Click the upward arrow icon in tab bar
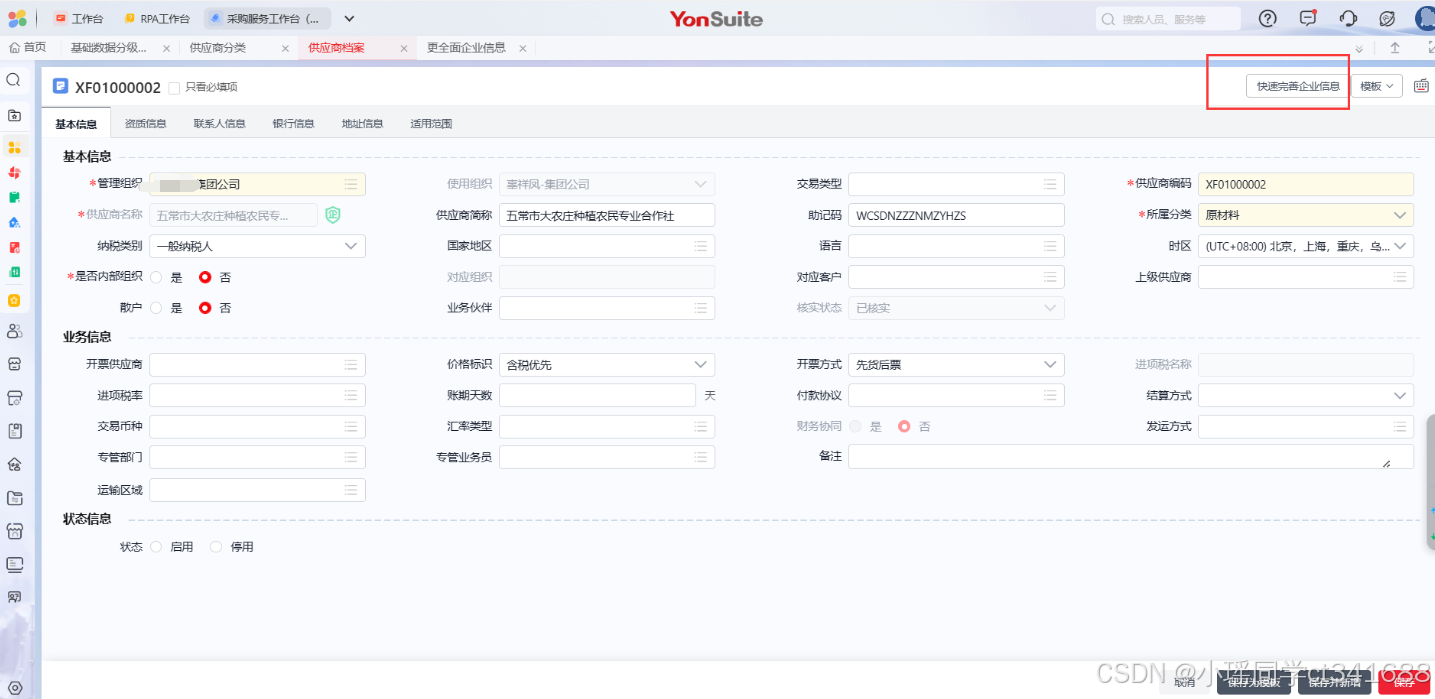Viewport: 1435px width, 699px height. (x=1395, y=48)
